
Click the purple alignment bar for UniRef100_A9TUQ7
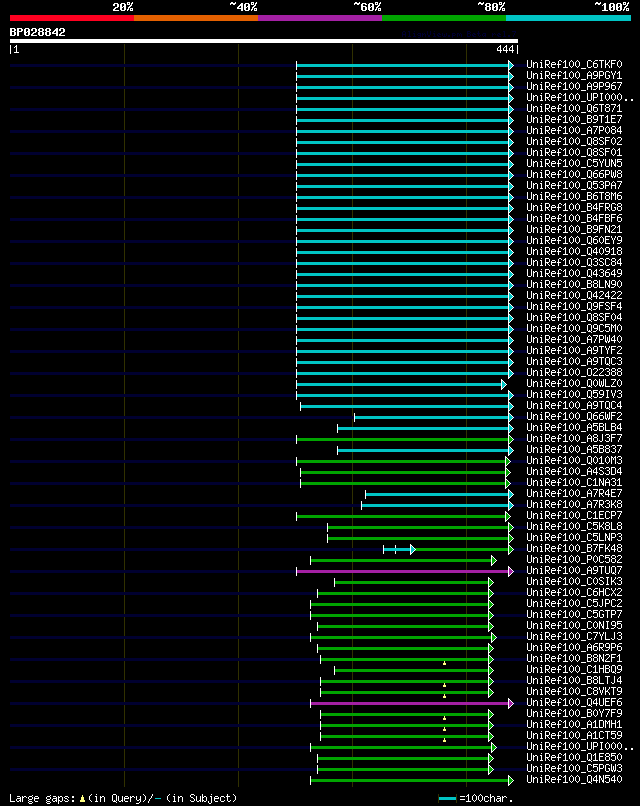click(x=403, y=572)
